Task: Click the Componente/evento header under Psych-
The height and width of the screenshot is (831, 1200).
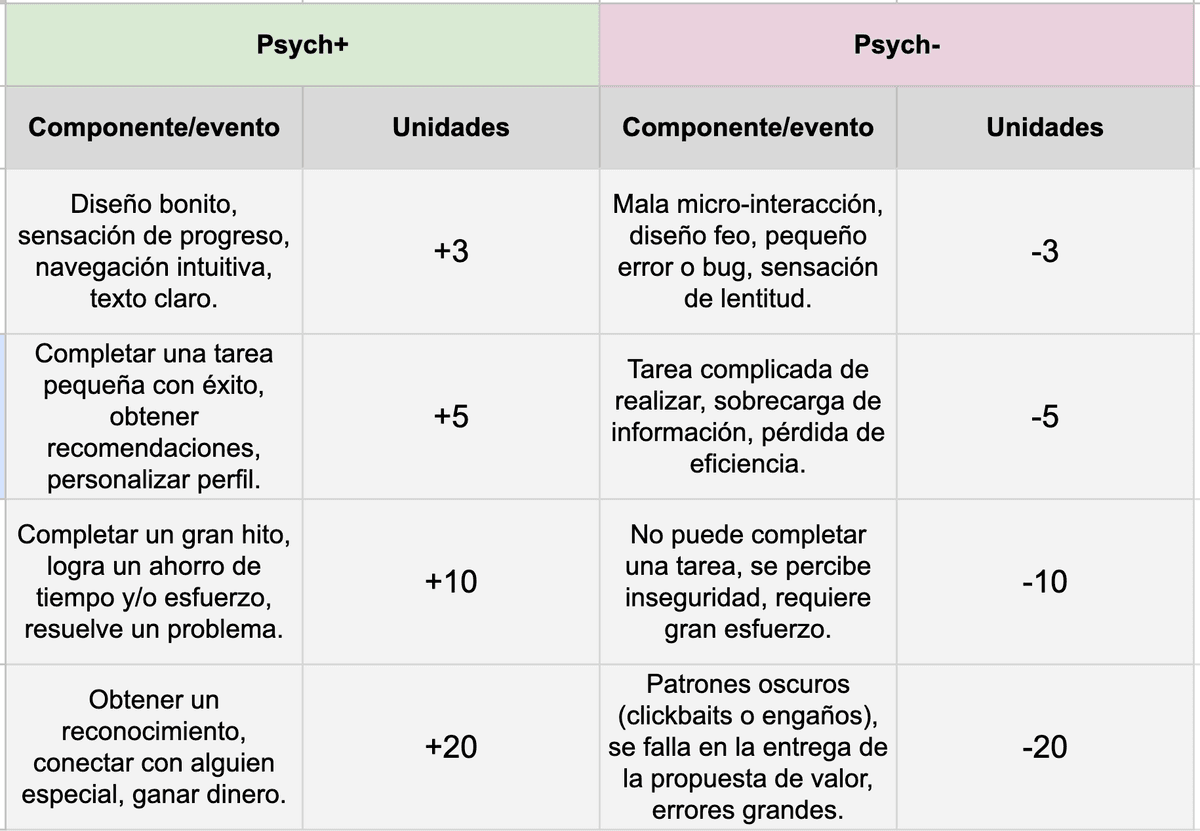Action: (748, 127)
